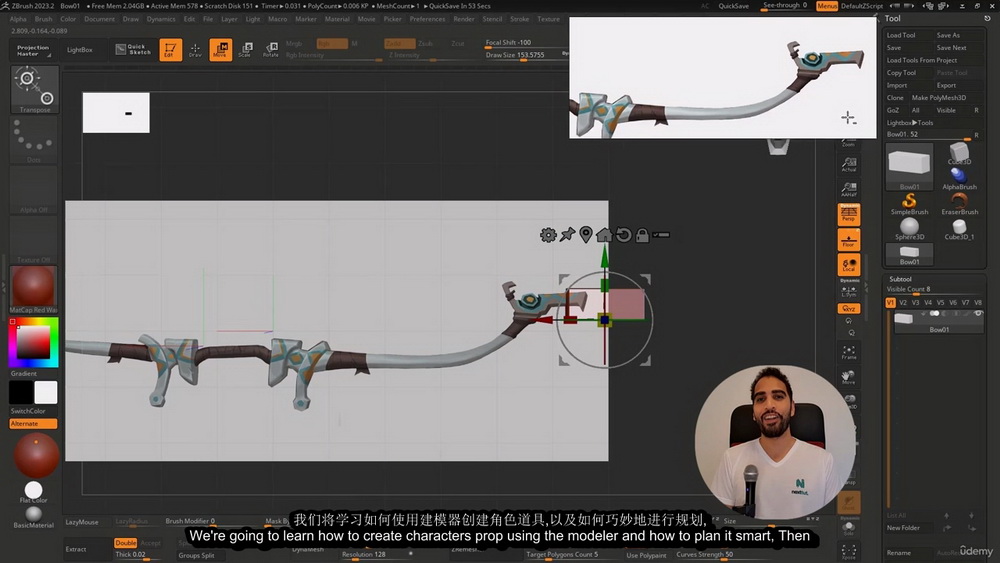Open Quick Sketch

[x=133, y=50]
